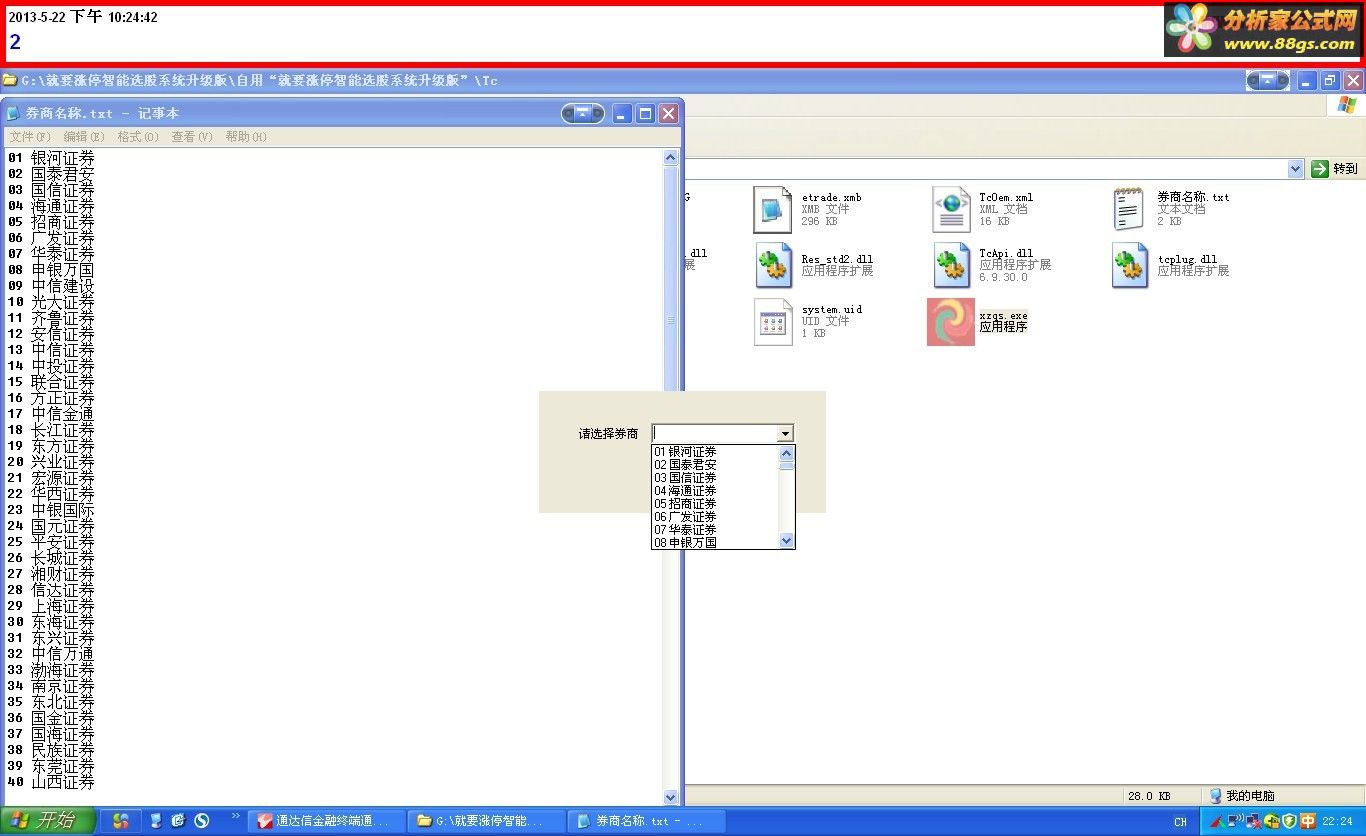Choose 05 招商证券 in dropdown list
The width and height of the screenshot is (1366, 836).
pyautogui.click(x=716, y=504)
